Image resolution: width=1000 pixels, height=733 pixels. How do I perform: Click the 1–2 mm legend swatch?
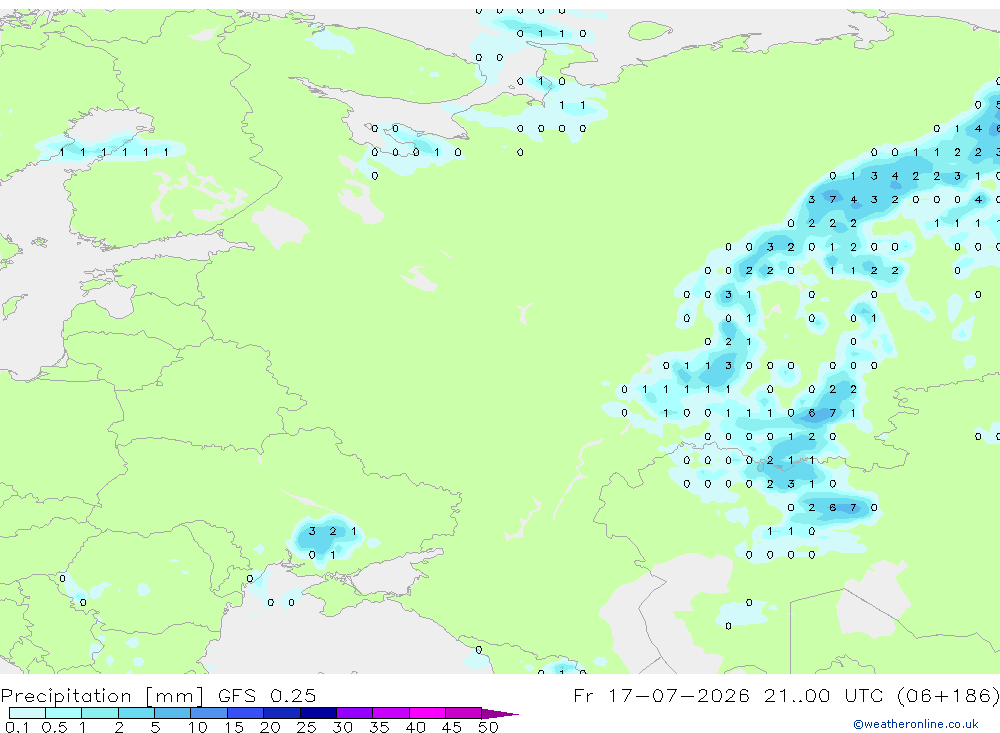(99, 713)
